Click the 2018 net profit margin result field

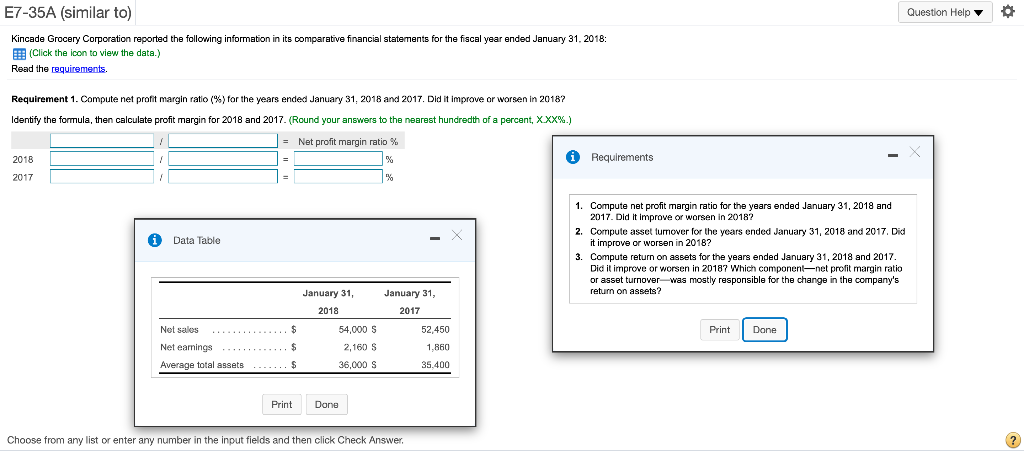pyautogui.click(x=338, y=159)
